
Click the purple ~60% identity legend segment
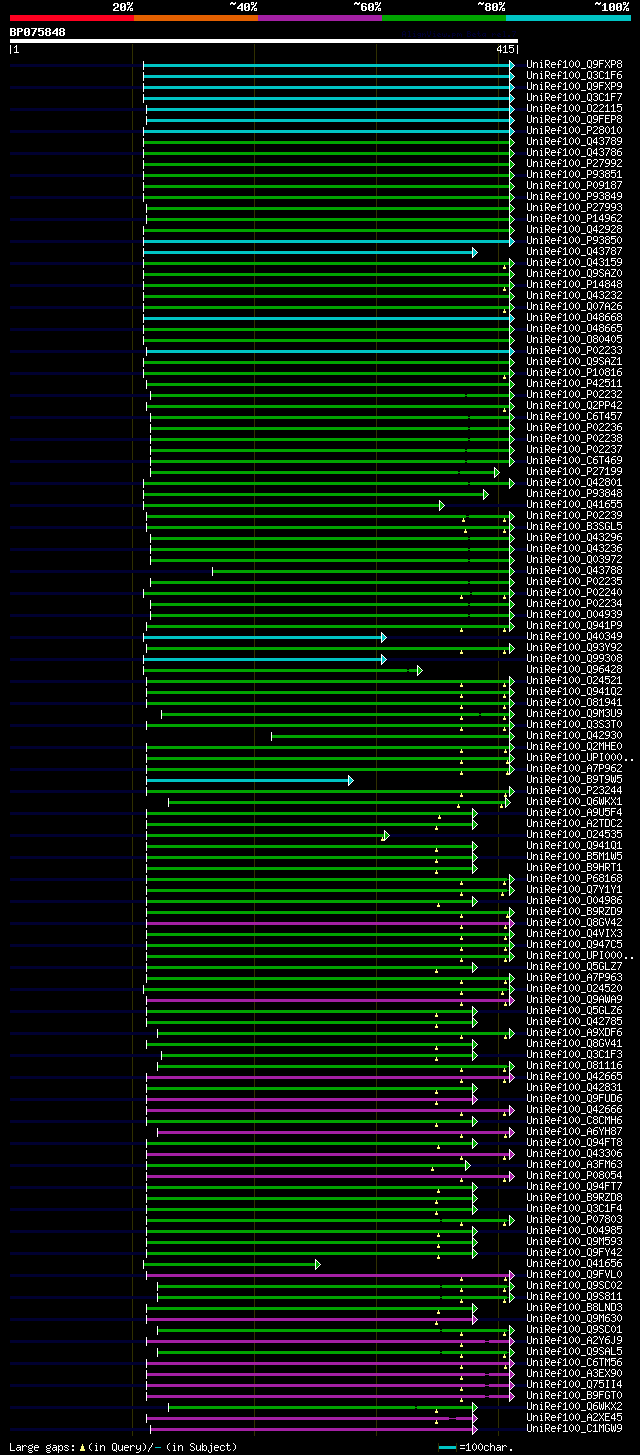pyautogui.click(x=320, y=18)
